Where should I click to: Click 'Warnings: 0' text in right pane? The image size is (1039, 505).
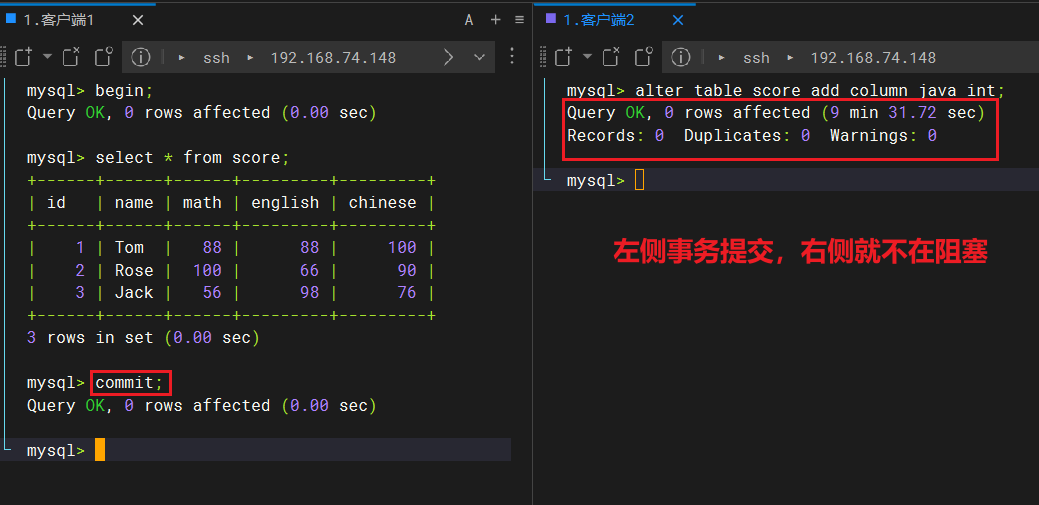click(883, 135)
